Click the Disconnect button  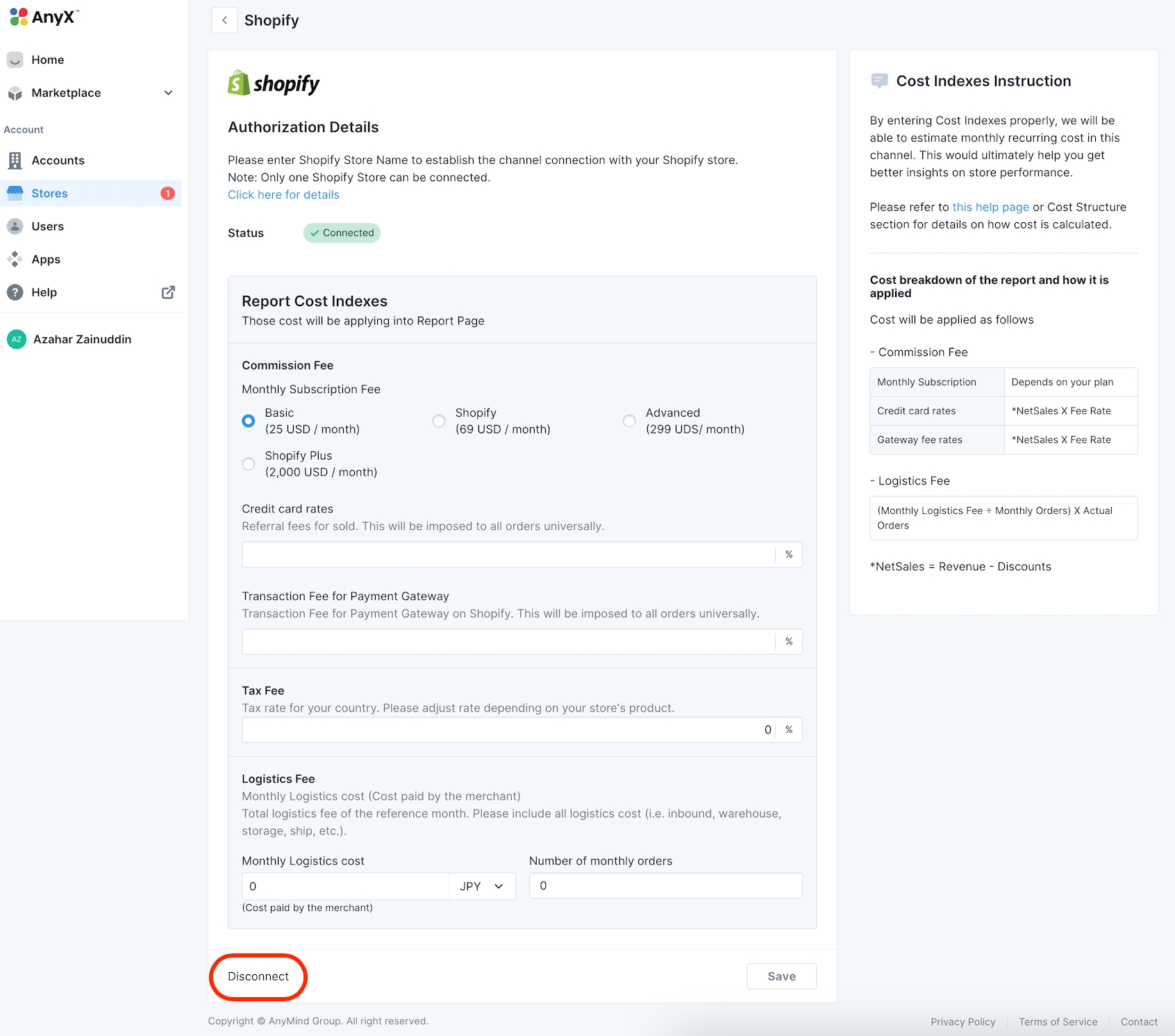[258, 976]
